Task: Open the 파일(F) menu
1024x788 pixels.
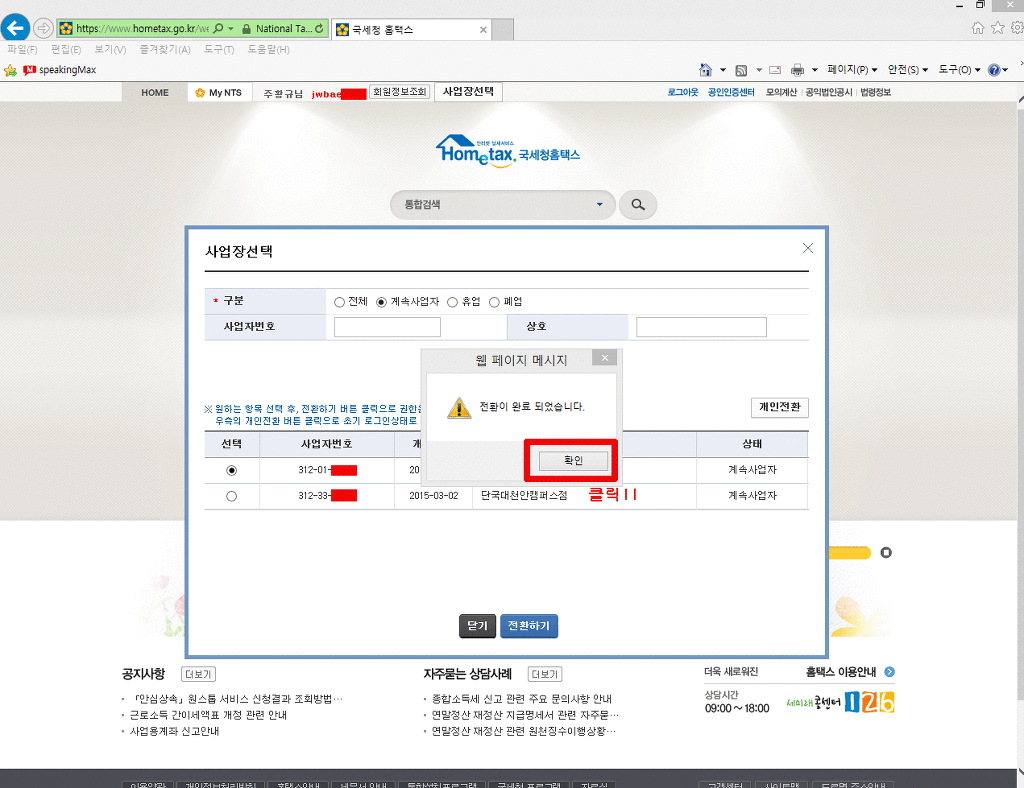Action: (22, 50)
